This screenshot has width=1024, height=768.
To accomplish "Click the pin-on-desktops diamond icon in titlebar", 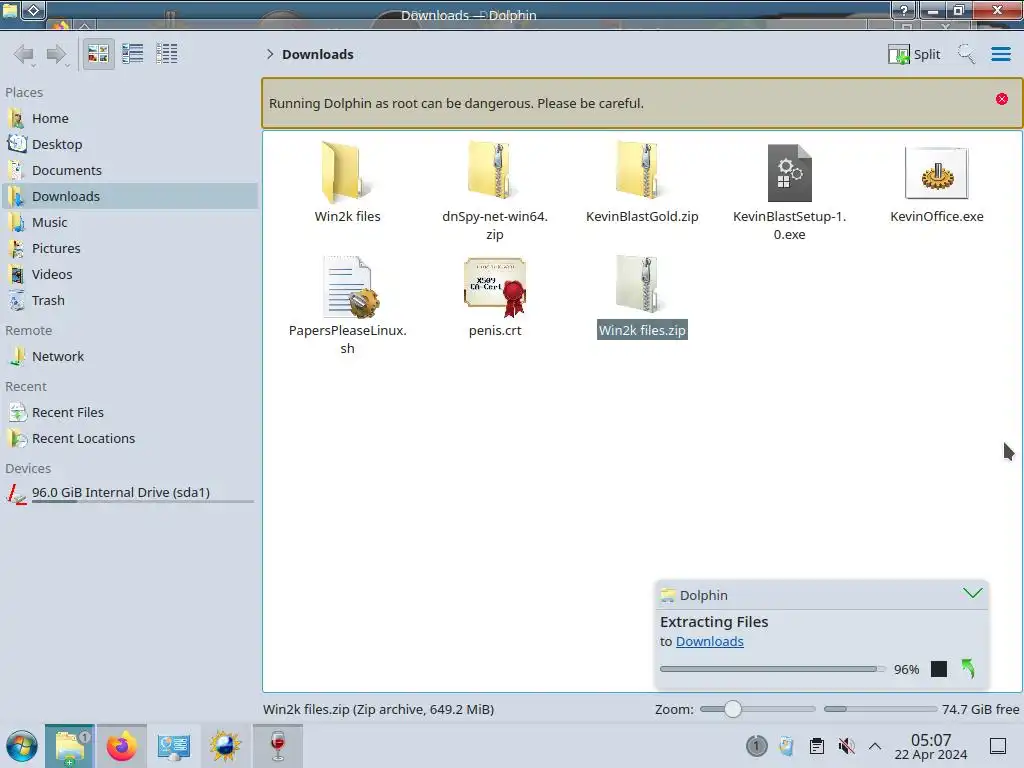I will (x=33, y=10).
